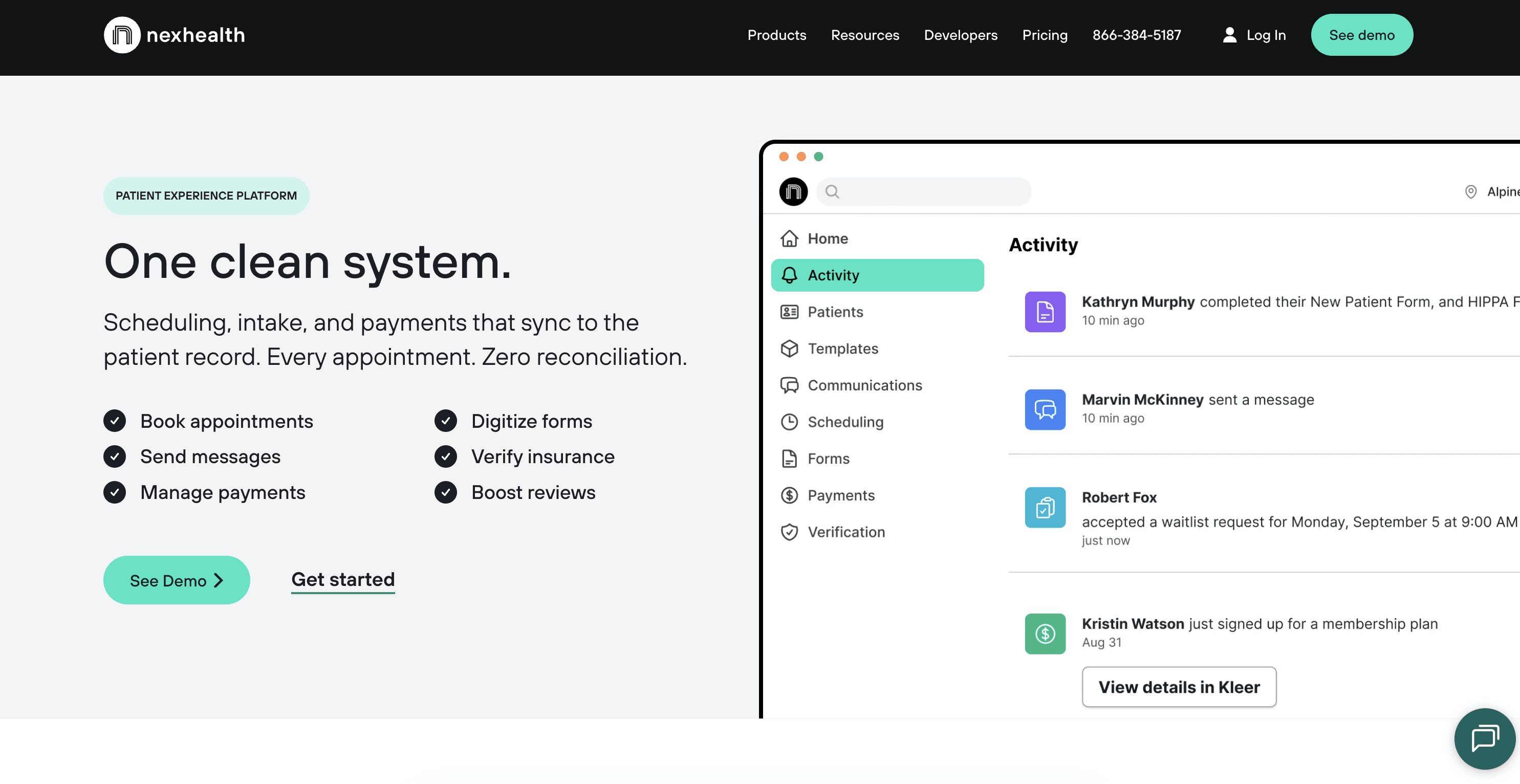Click the checkmark icon beside Book appointments
Image resolution: width=1520 pixels, height=784 pixels.
point(115,421)
